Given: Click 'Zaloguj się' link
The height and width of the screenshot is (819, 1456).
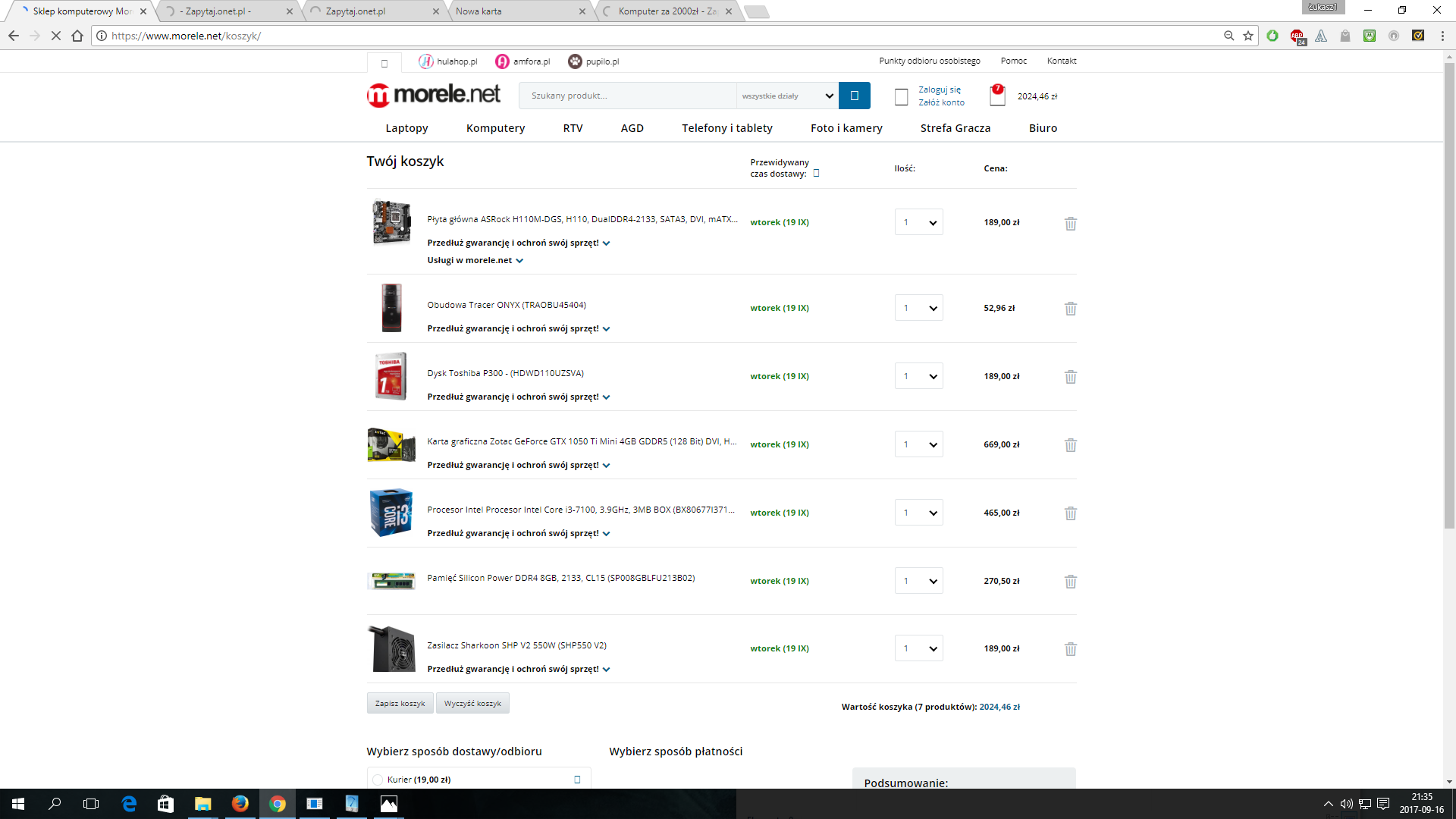Looking at the screenshot, I should (x=939, y=89).
